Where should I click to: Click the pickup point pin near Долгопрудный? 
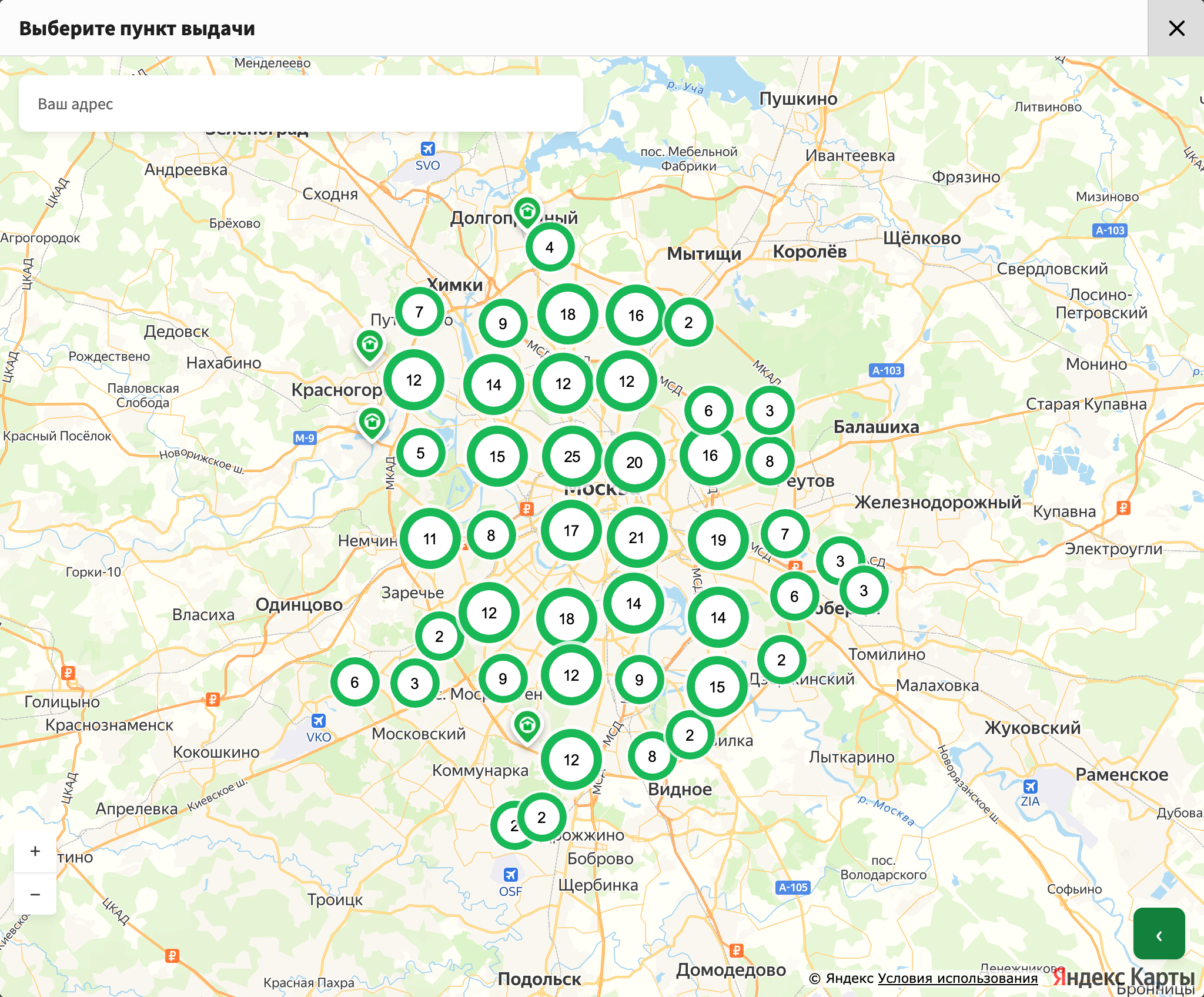tap(527, 212)
